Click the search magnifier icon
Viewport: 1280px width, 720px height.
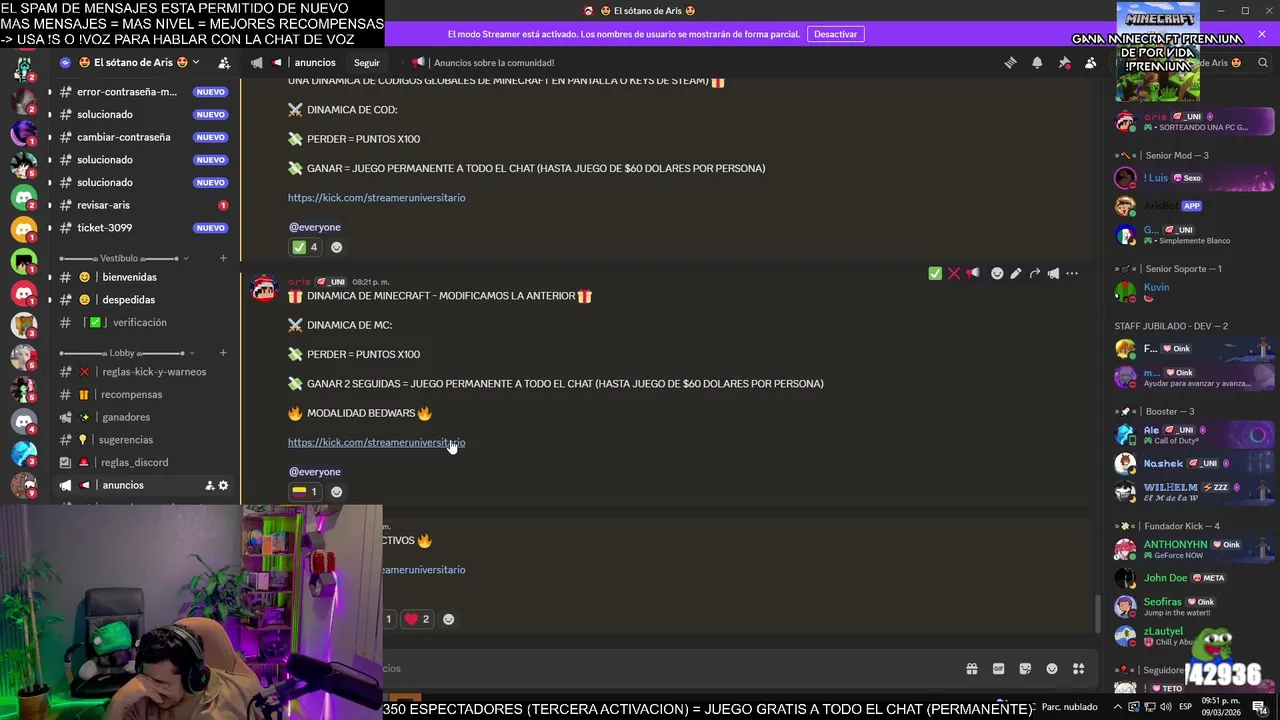coord(1264,62)
